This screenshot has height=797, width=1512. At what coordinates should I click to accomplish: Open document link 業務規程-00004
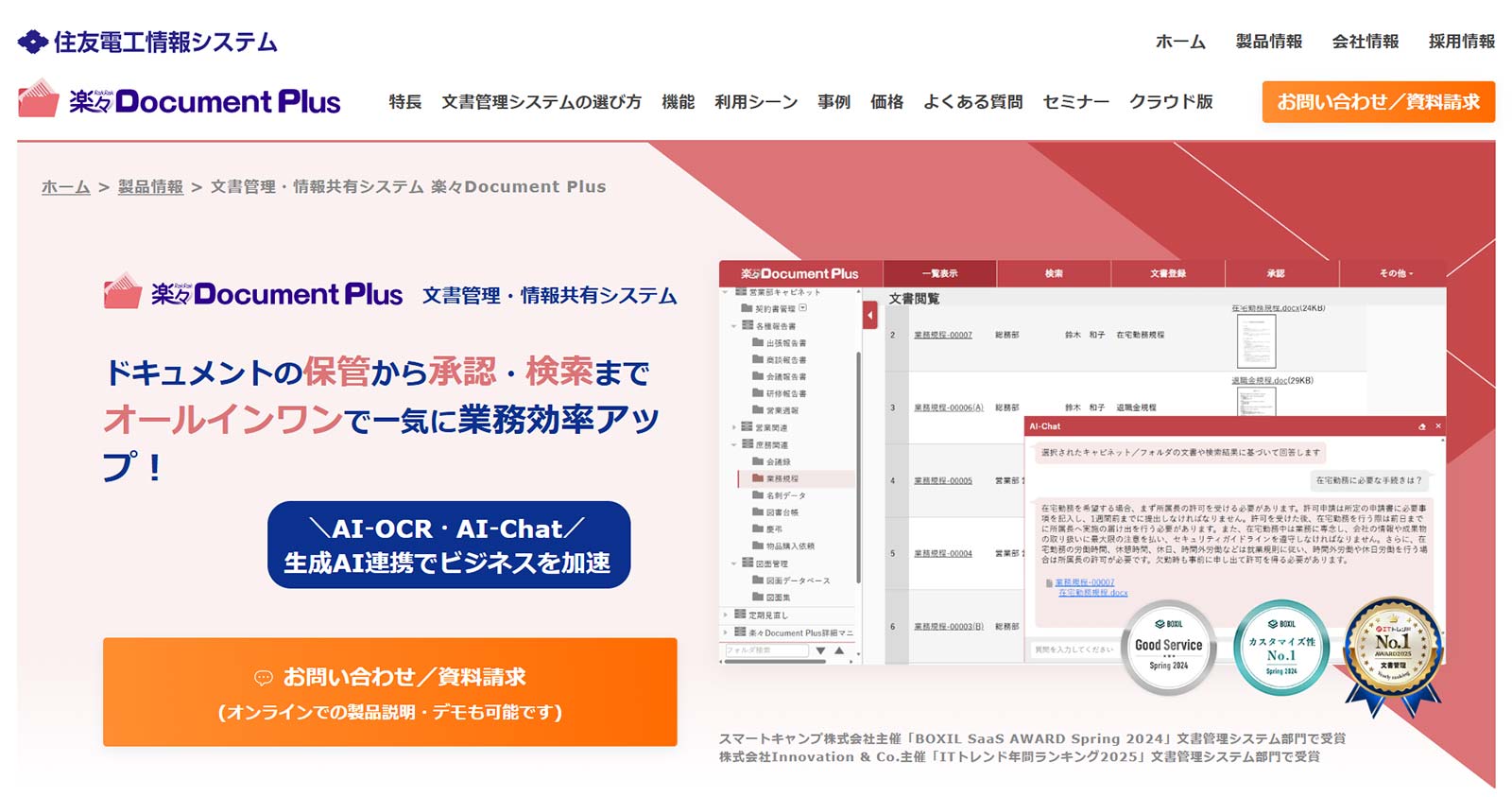coord(943,553)
